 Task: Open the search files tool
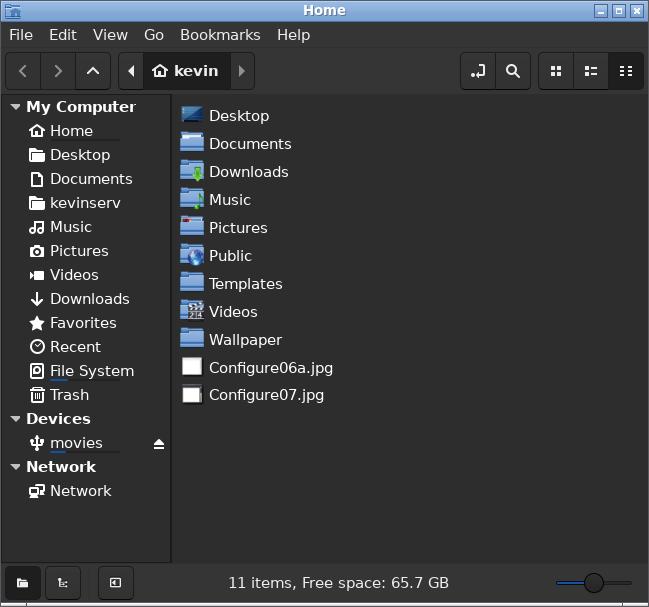point(512,71)
